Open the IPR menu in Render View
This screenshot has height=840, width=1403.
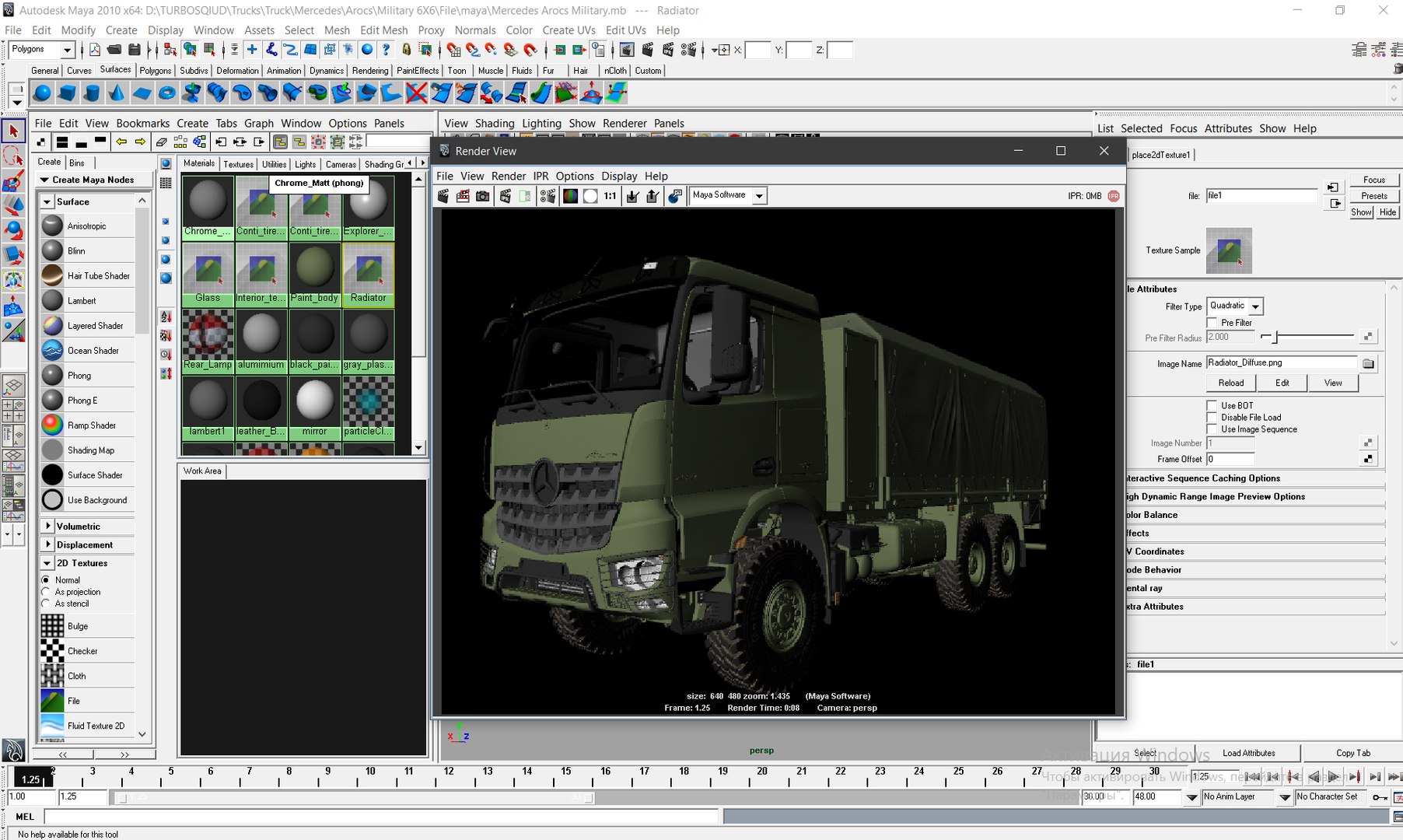coord(541,177)
